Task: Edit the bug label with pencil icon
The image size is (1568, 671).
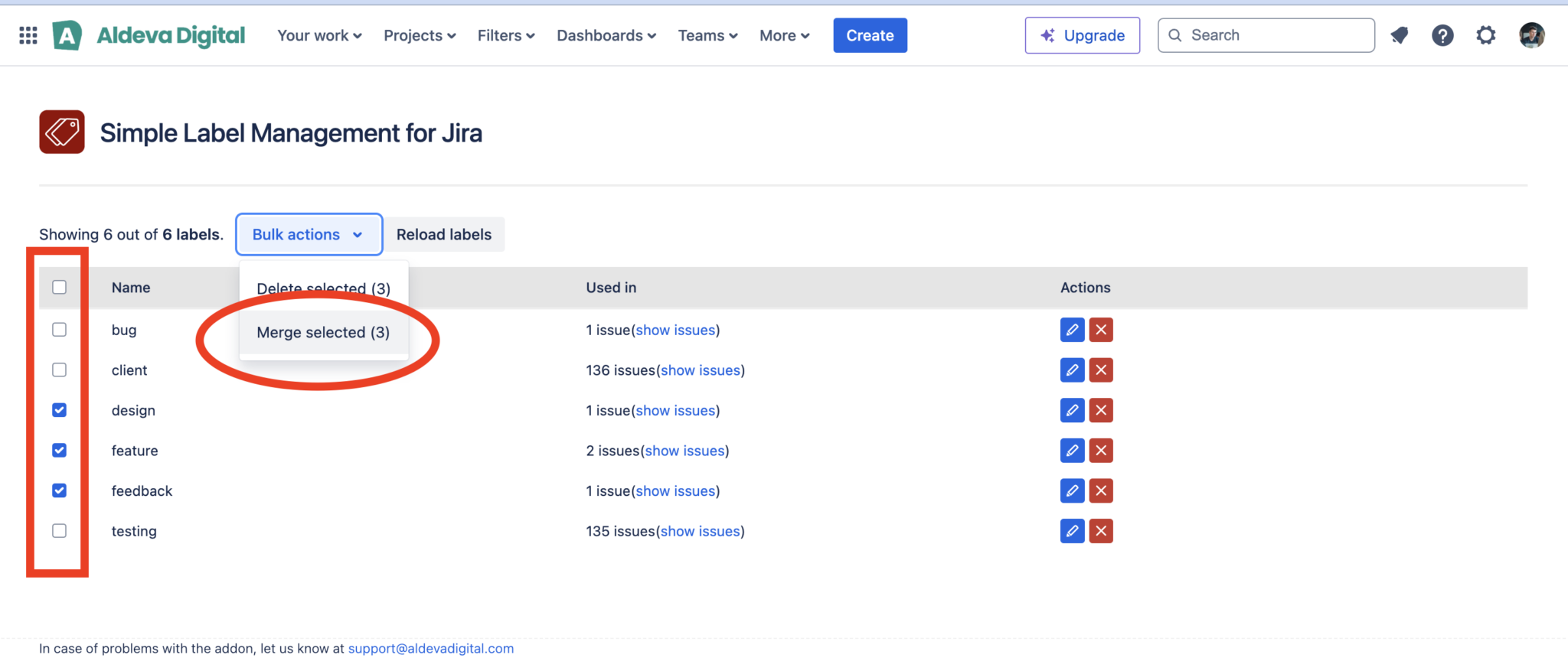Action: (1072, 330)
